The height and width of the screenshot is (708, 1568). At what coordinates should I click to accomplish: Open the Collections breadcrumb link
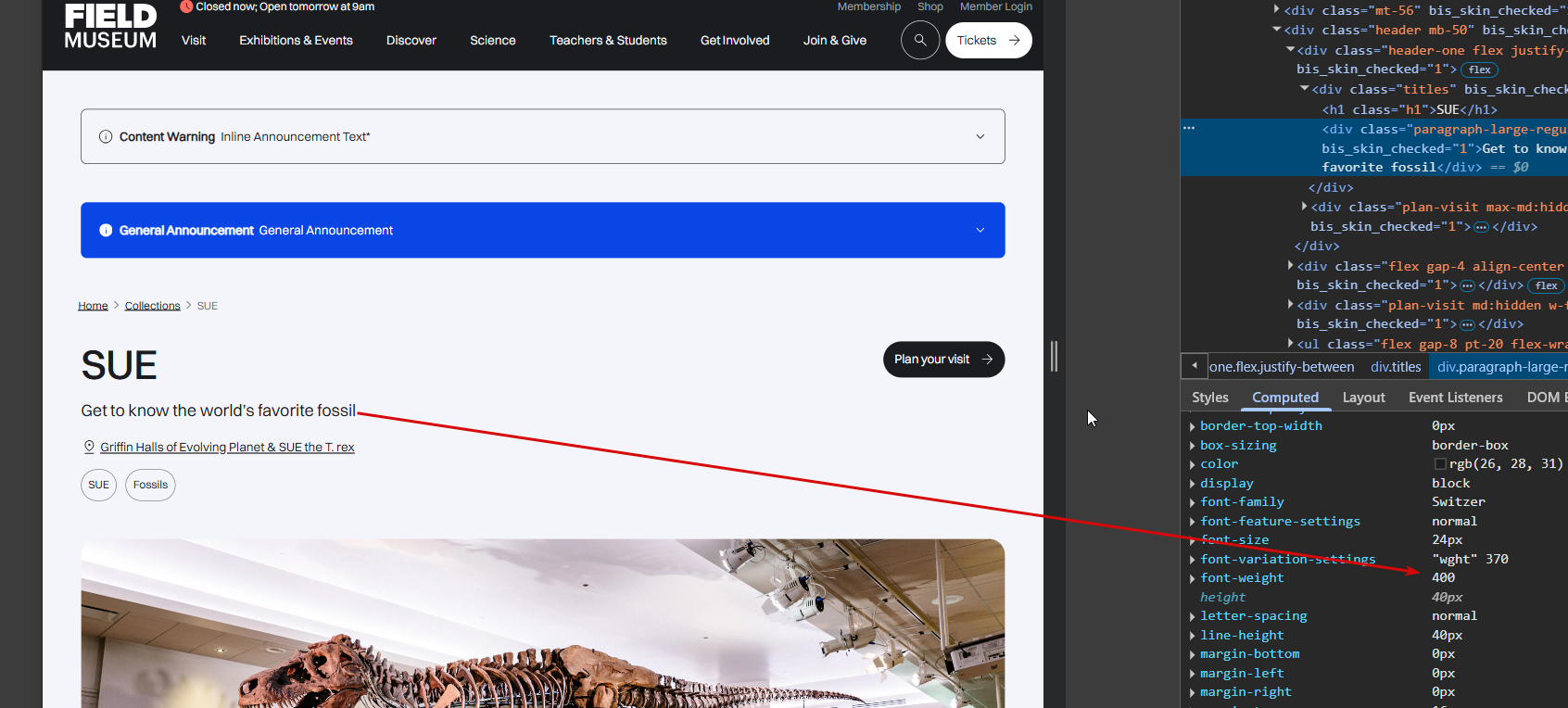[153, 306]
